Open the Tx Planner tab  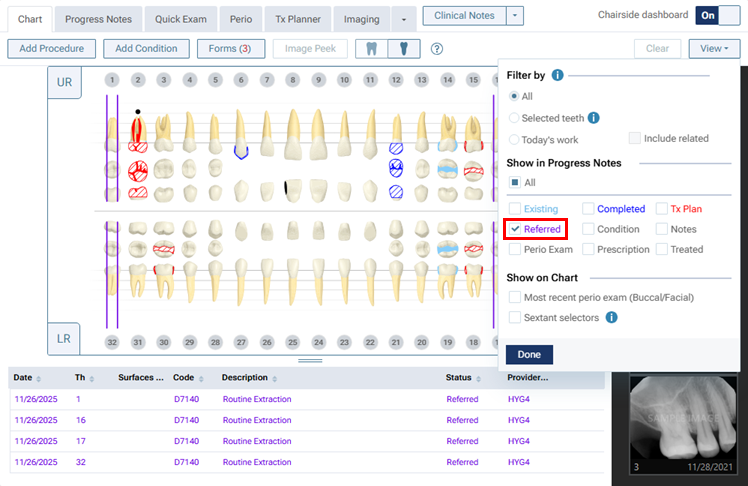(297, 19)
